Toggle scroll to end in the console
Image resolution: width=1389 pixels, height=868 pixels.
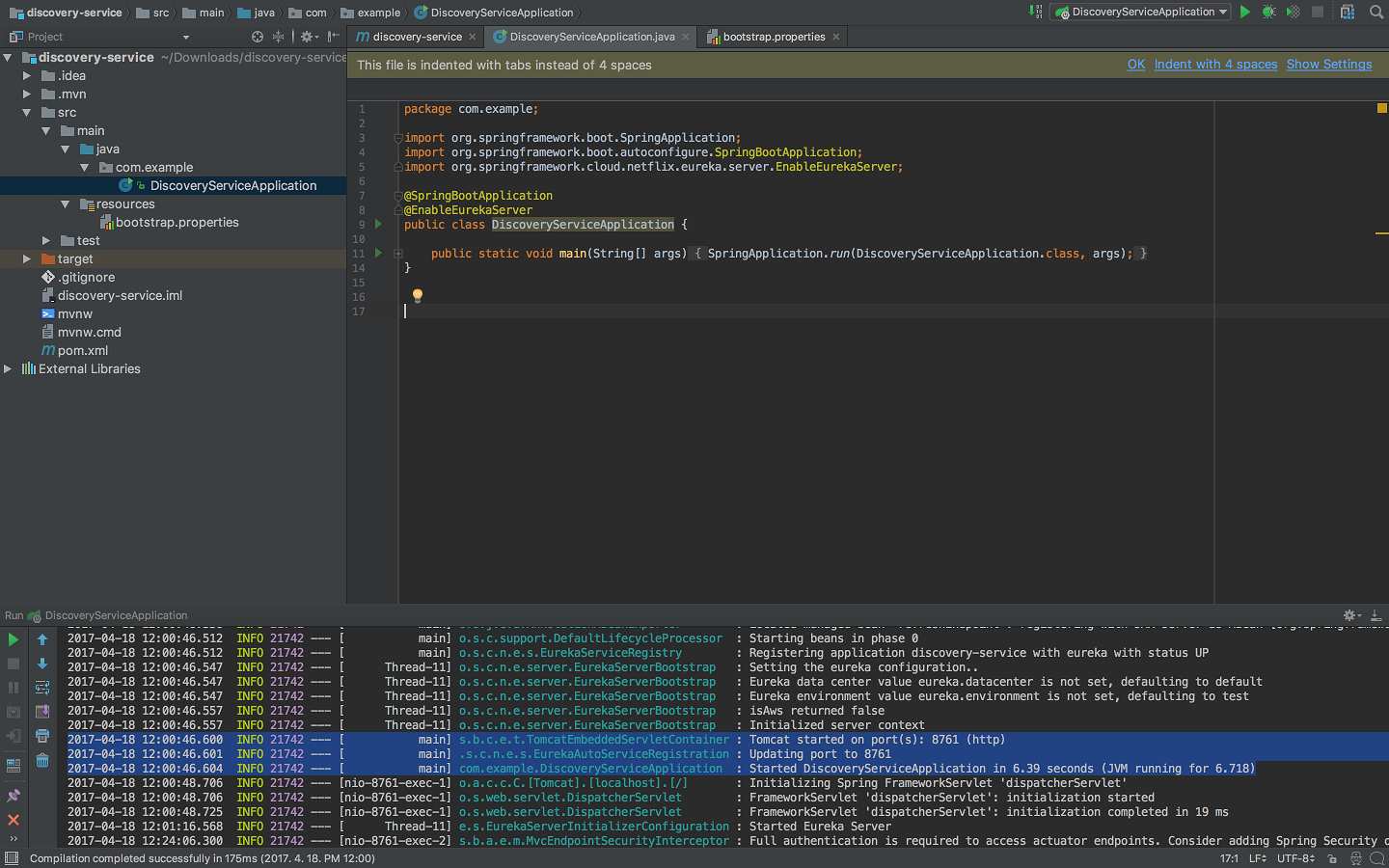[42, 712]
